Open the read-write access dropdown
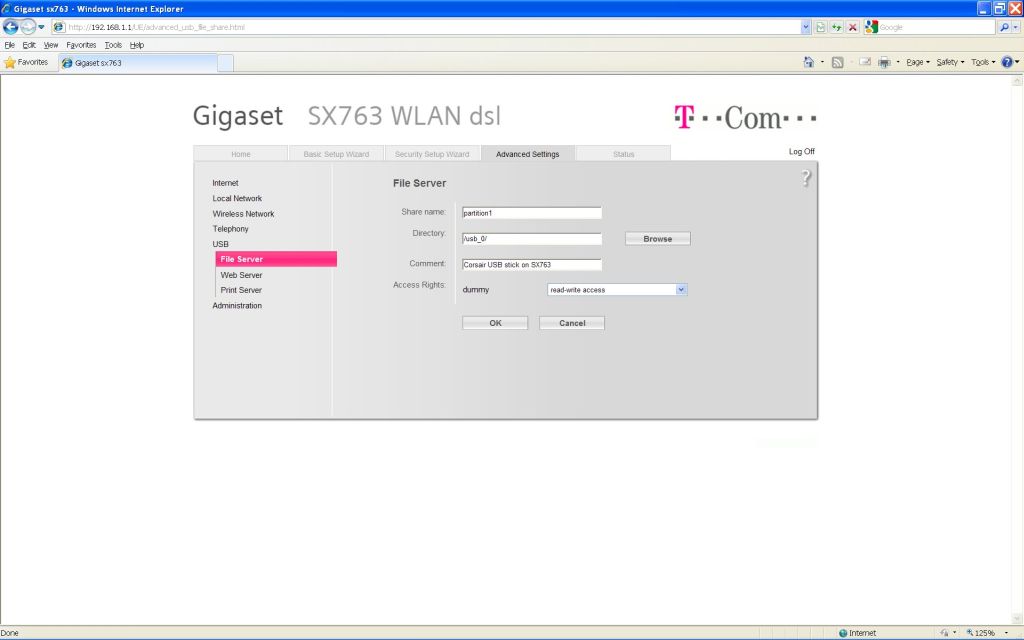This screenshot has height=640, width=1024. pos(617,289)
